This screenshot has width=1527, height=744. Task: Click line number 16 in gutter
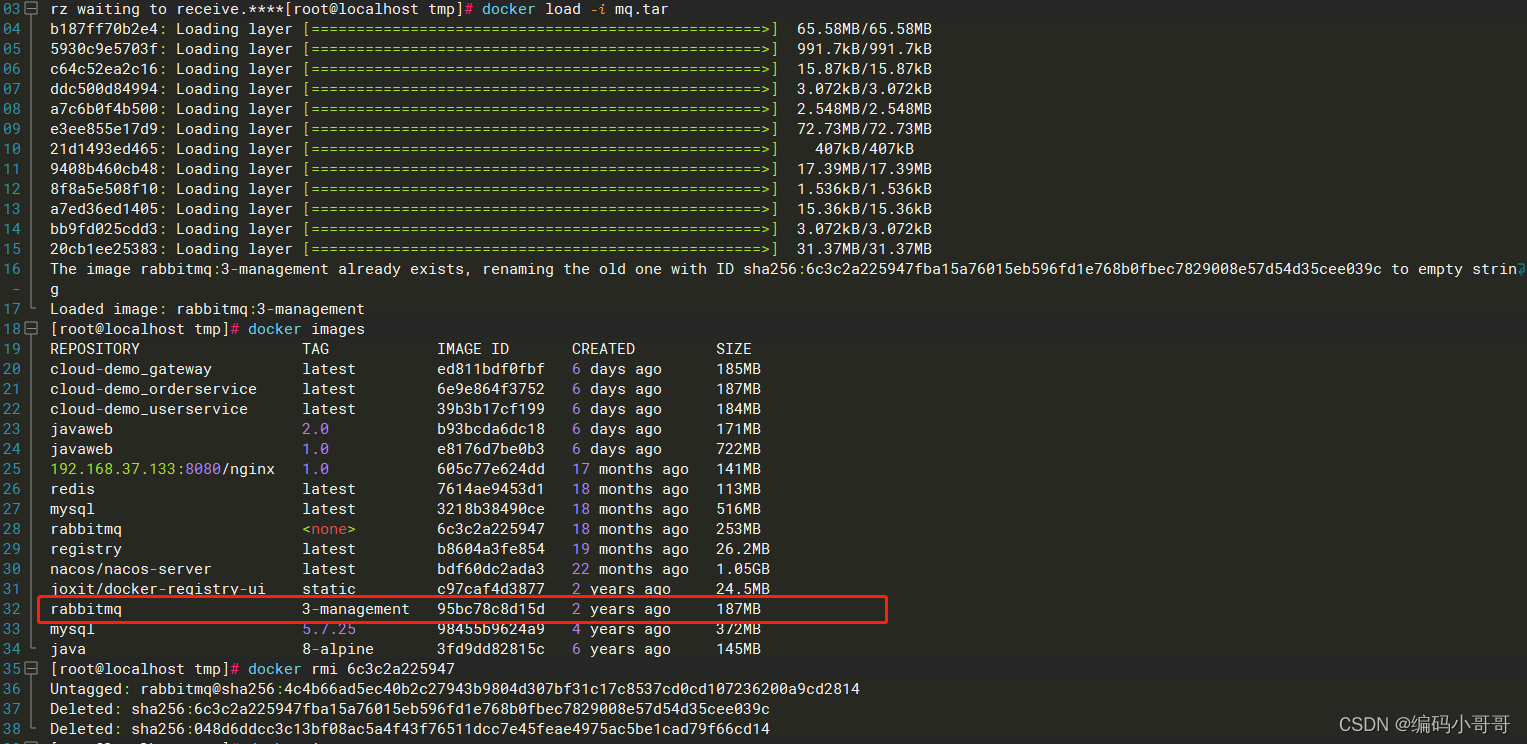(x=12, y=269)
